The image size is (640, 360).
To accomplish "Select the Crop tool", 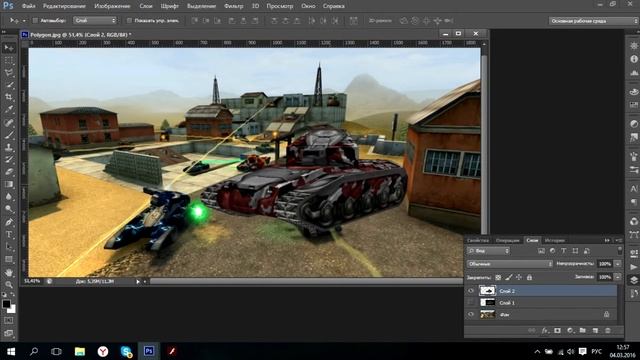I will pos(9,98).
